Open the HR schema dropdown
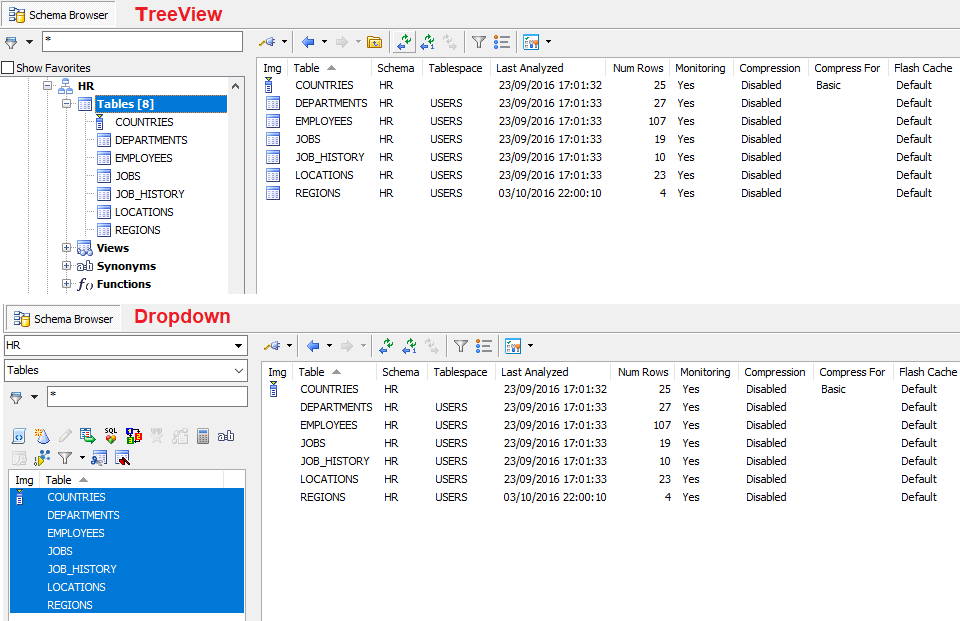 point(238,345)
